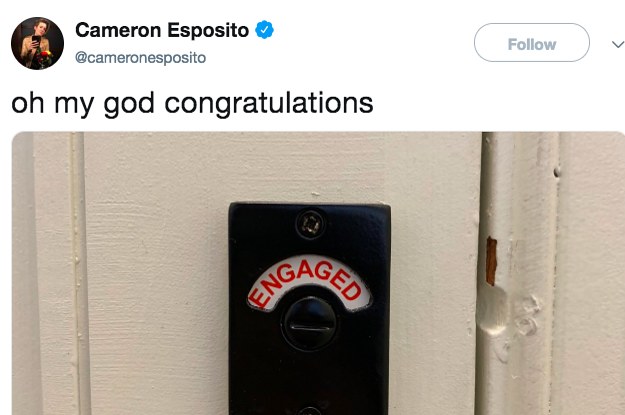Click the black lock plate in the photo
The width and height of the screenshot is (625, 415).
(309, 309)
